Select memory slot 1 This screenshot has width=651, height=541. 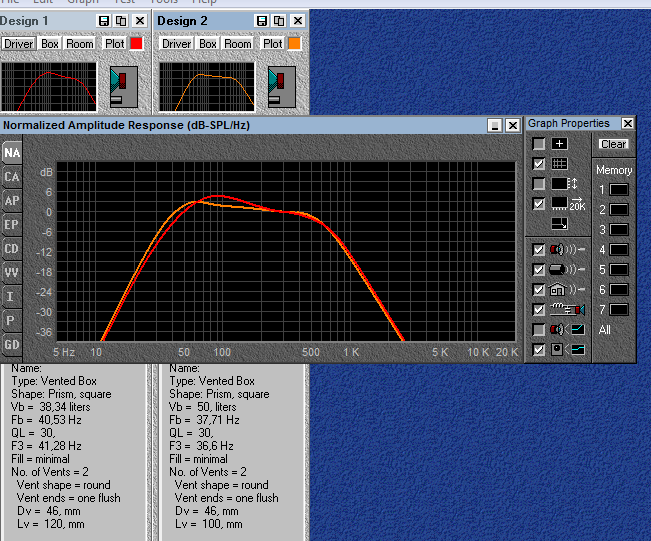(x=619, y=190)
